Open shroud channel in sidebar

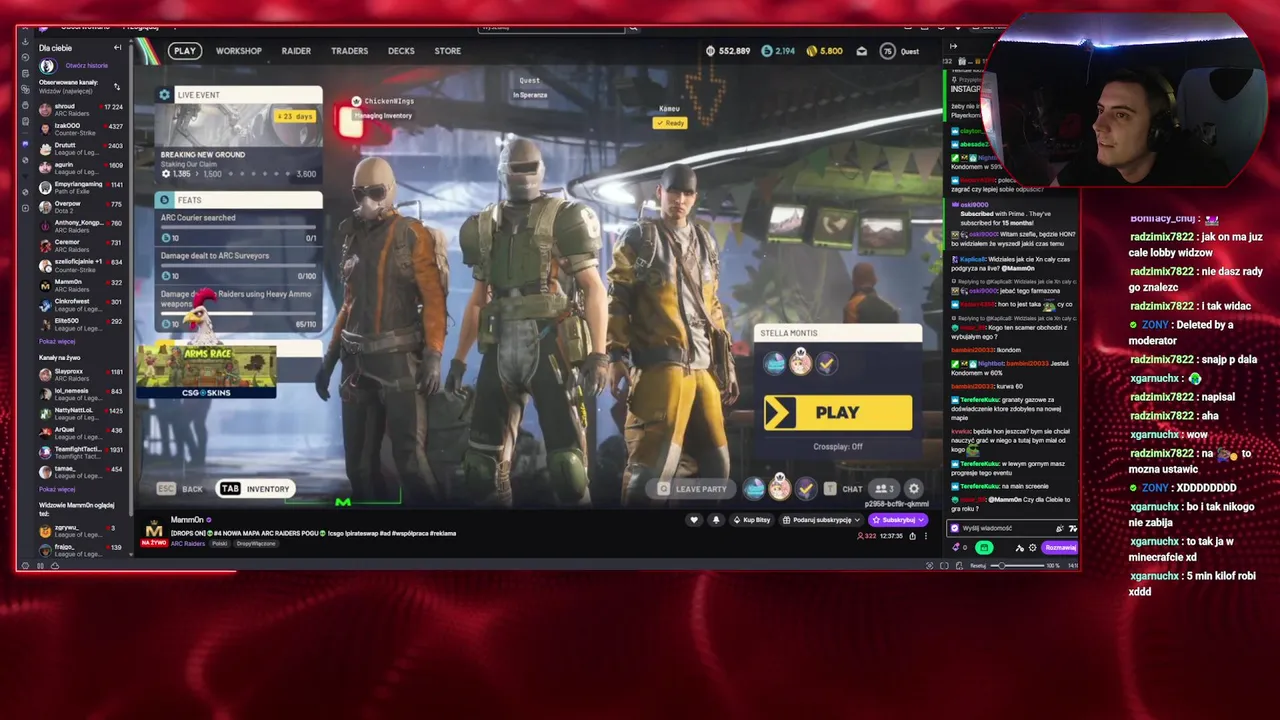click(x=80, y=109)
